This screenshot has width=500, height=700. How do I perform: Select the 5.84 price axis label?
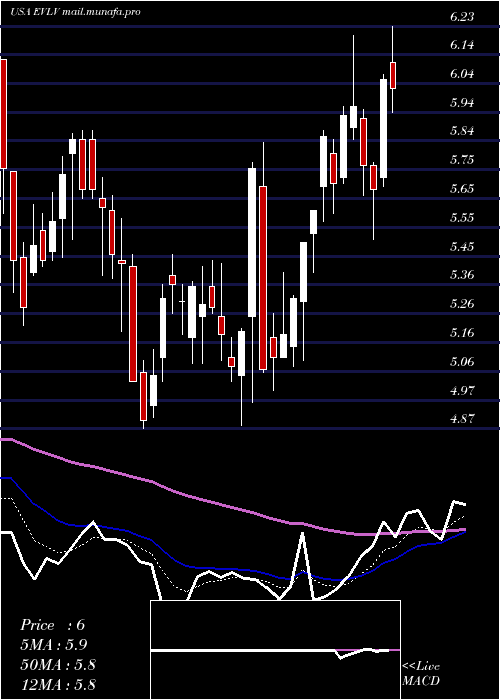tap(462, 131)
